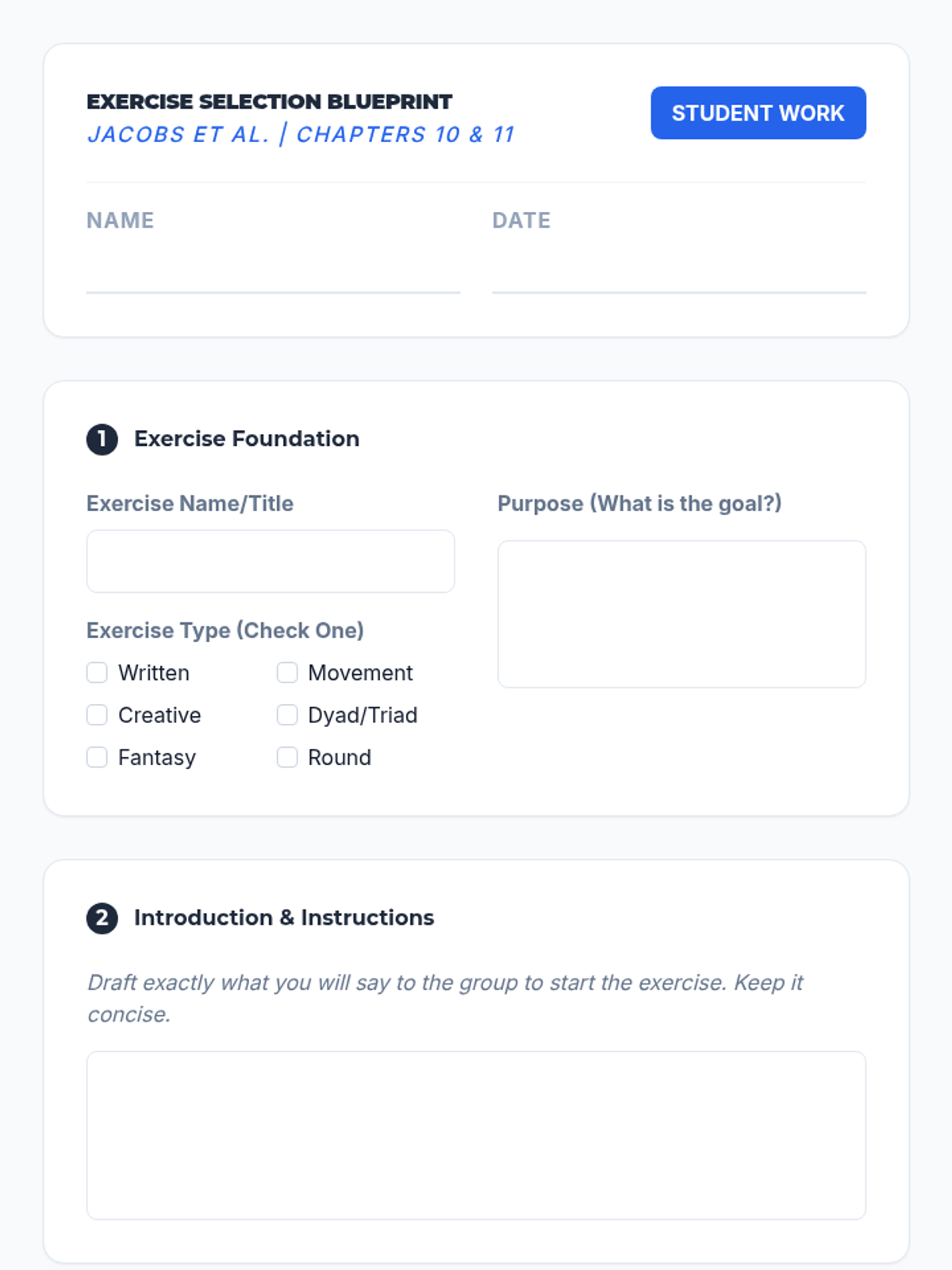Check the Dyad/Triad exercise type
The height and width of the screenshot is (1270, 952).
tap(287, 715)
